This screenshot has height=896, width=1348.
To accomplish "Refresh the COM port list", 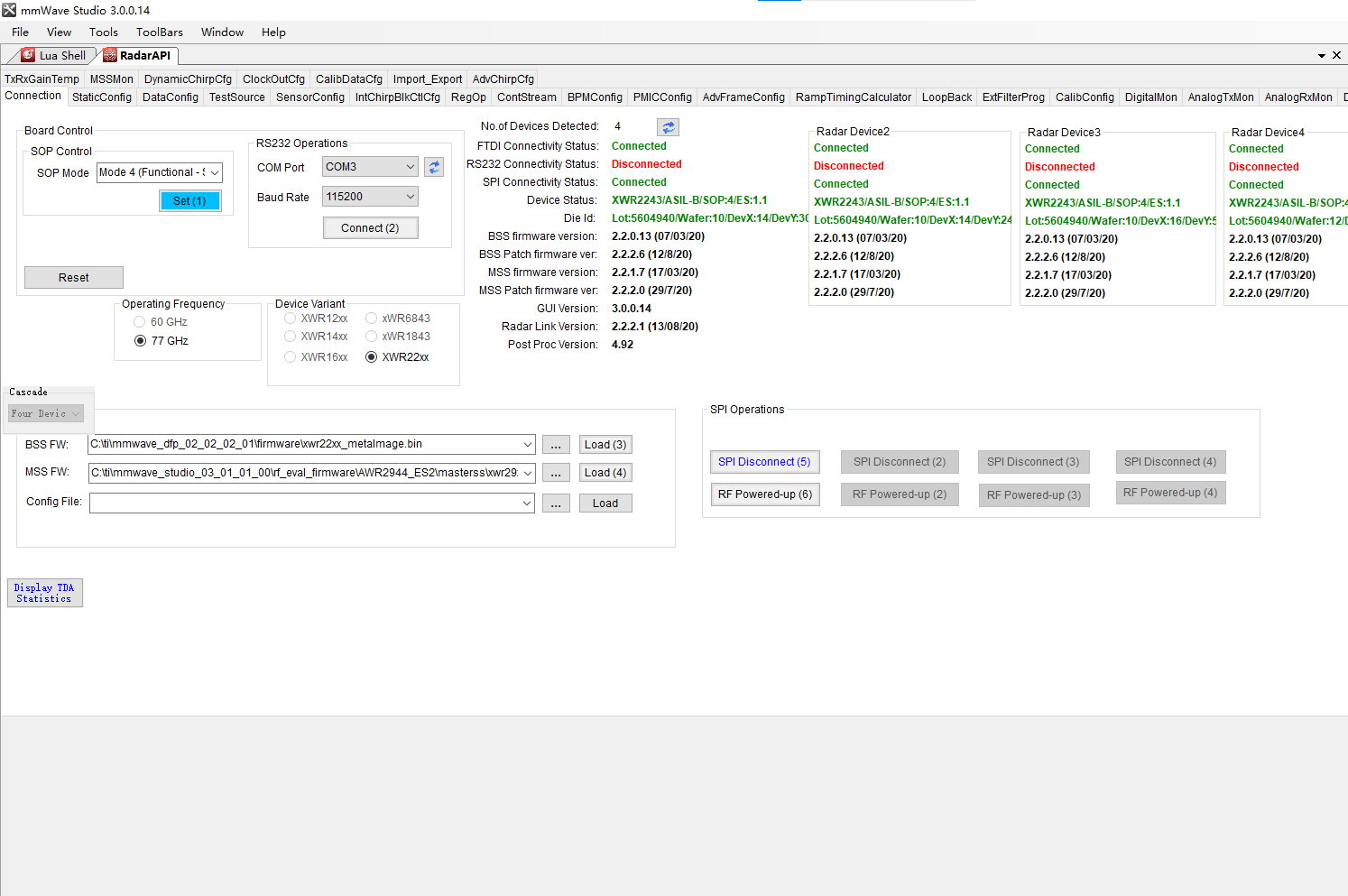I will (434, 167).
